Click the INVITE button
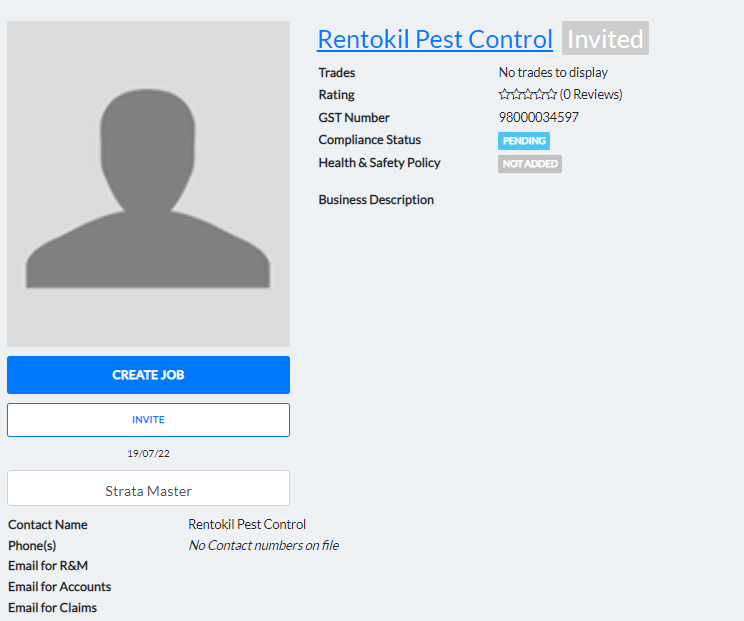Image resolution: width=744 pixels, height=621 pixels. tap(148, 420)
